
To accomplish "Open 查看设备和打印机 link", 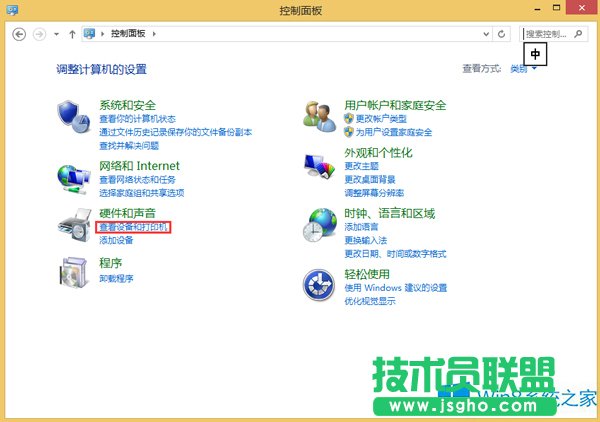I will tap(134, 228).
